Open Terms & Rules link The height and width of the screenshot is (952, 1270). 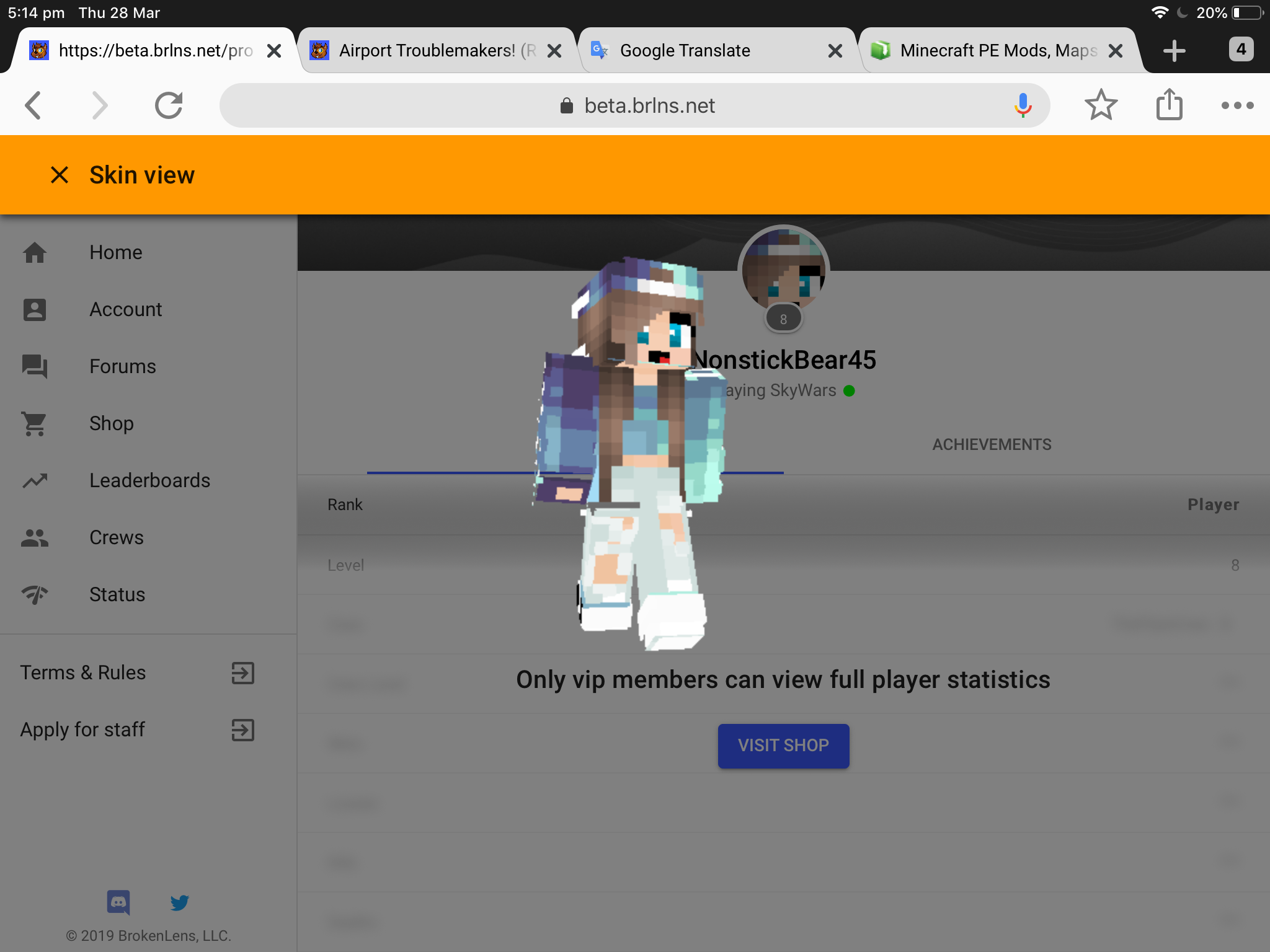[x=82, y=672]
